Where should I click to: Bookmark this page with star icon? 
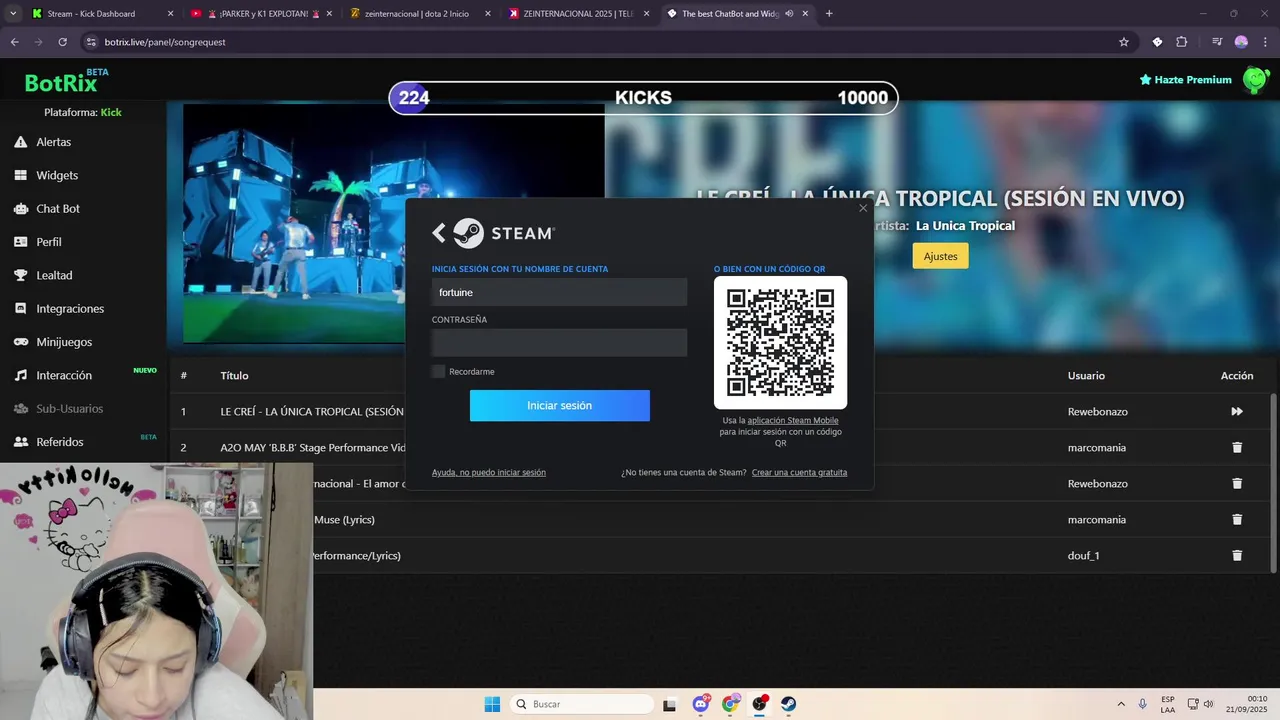tap(1124, 42)
